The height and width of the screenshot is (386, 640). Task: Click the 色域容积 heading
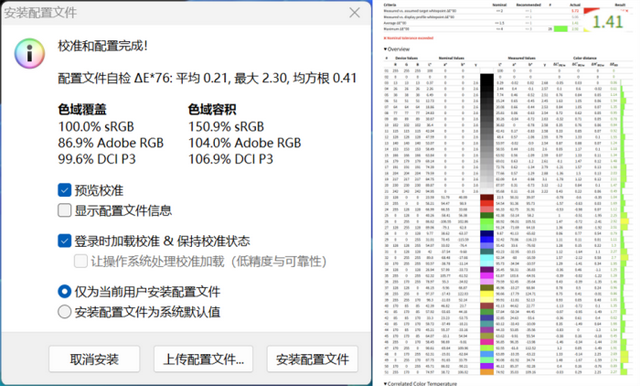pos(212,109)
